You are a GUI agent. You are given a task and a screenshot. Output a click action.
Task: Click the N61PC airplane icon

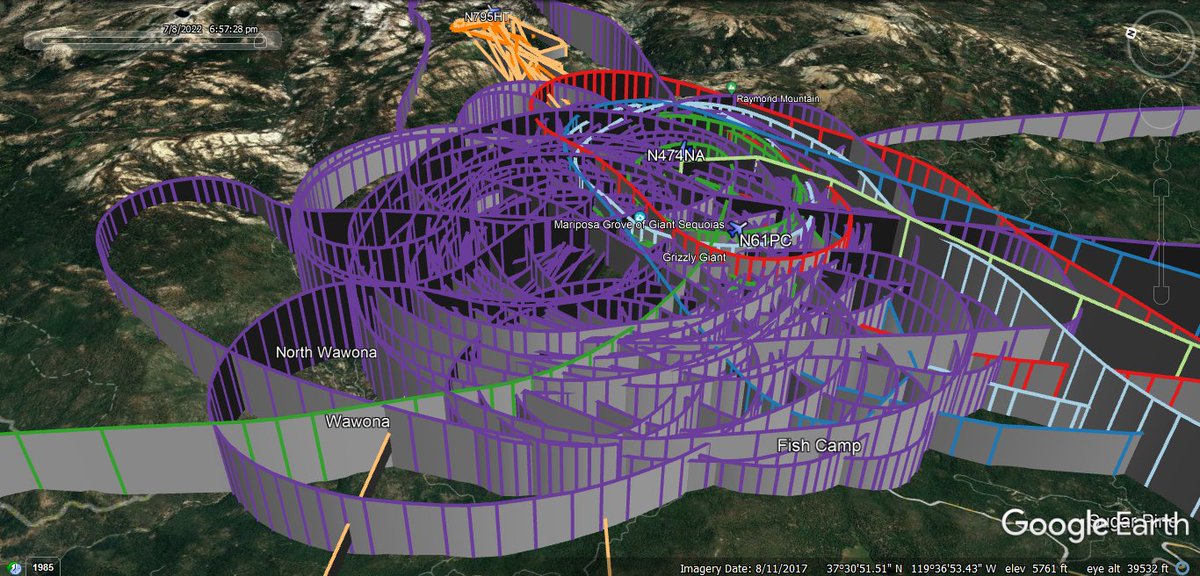tap(738, 227)
